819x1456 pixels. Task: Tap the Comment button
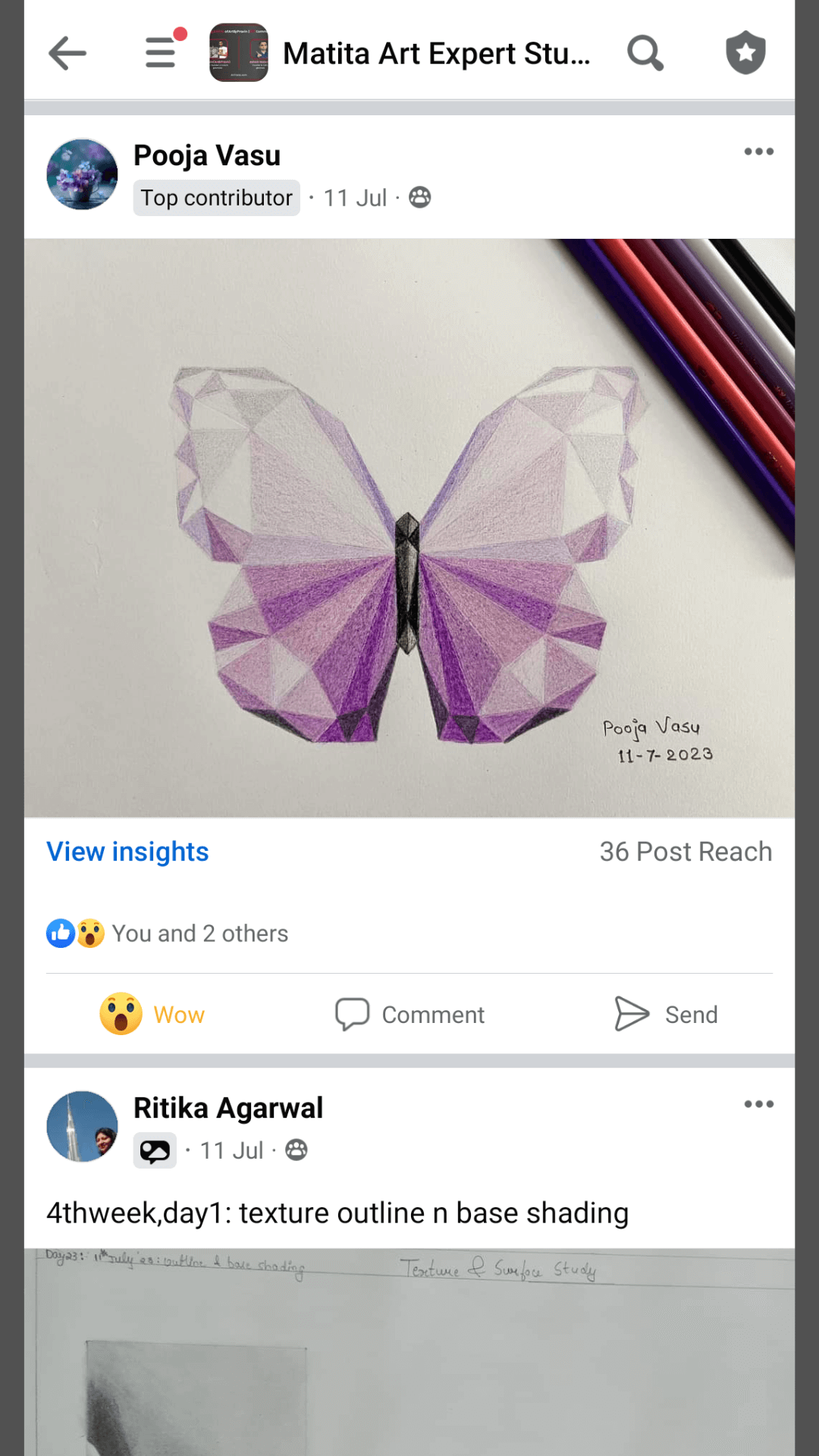coord(410,1014)
